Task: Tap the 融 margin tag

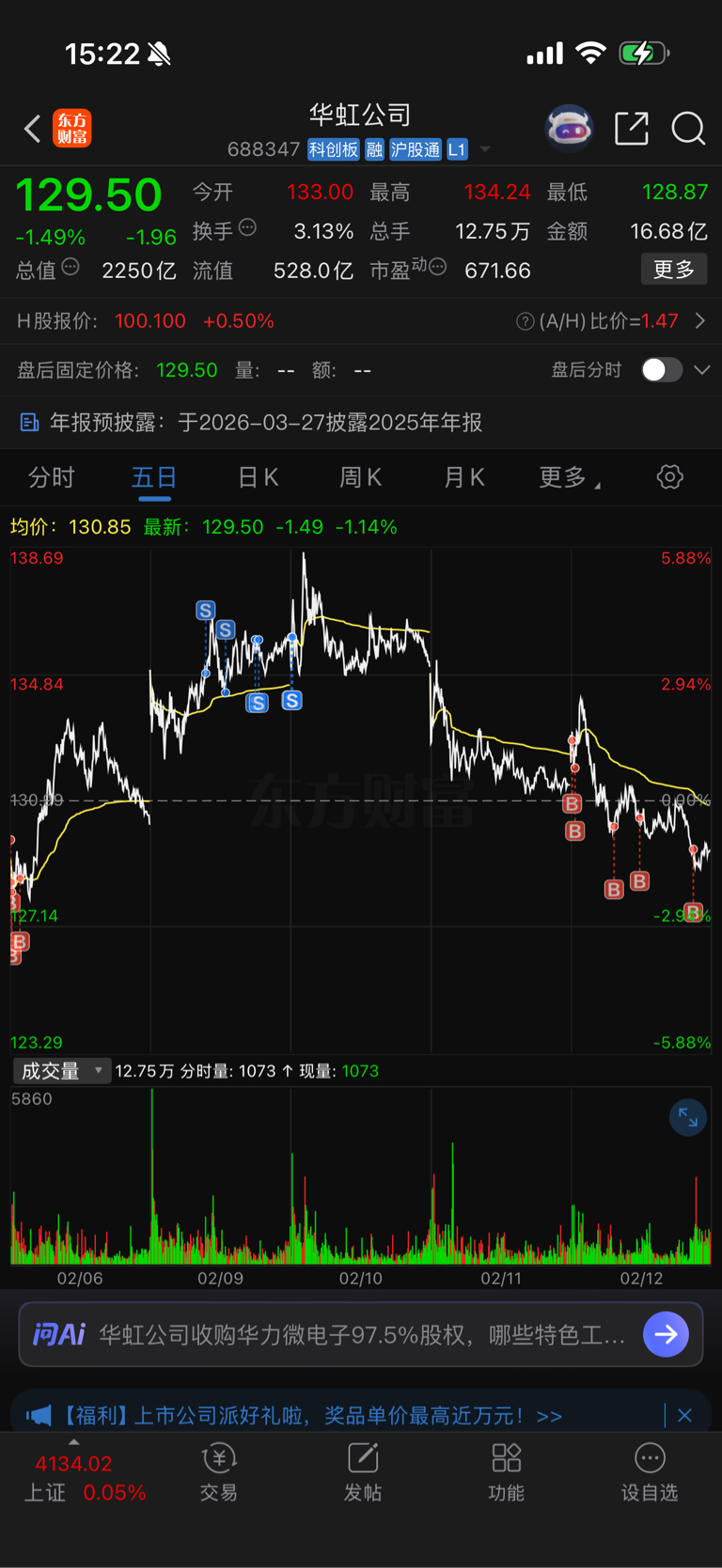Action: [374, 149]
